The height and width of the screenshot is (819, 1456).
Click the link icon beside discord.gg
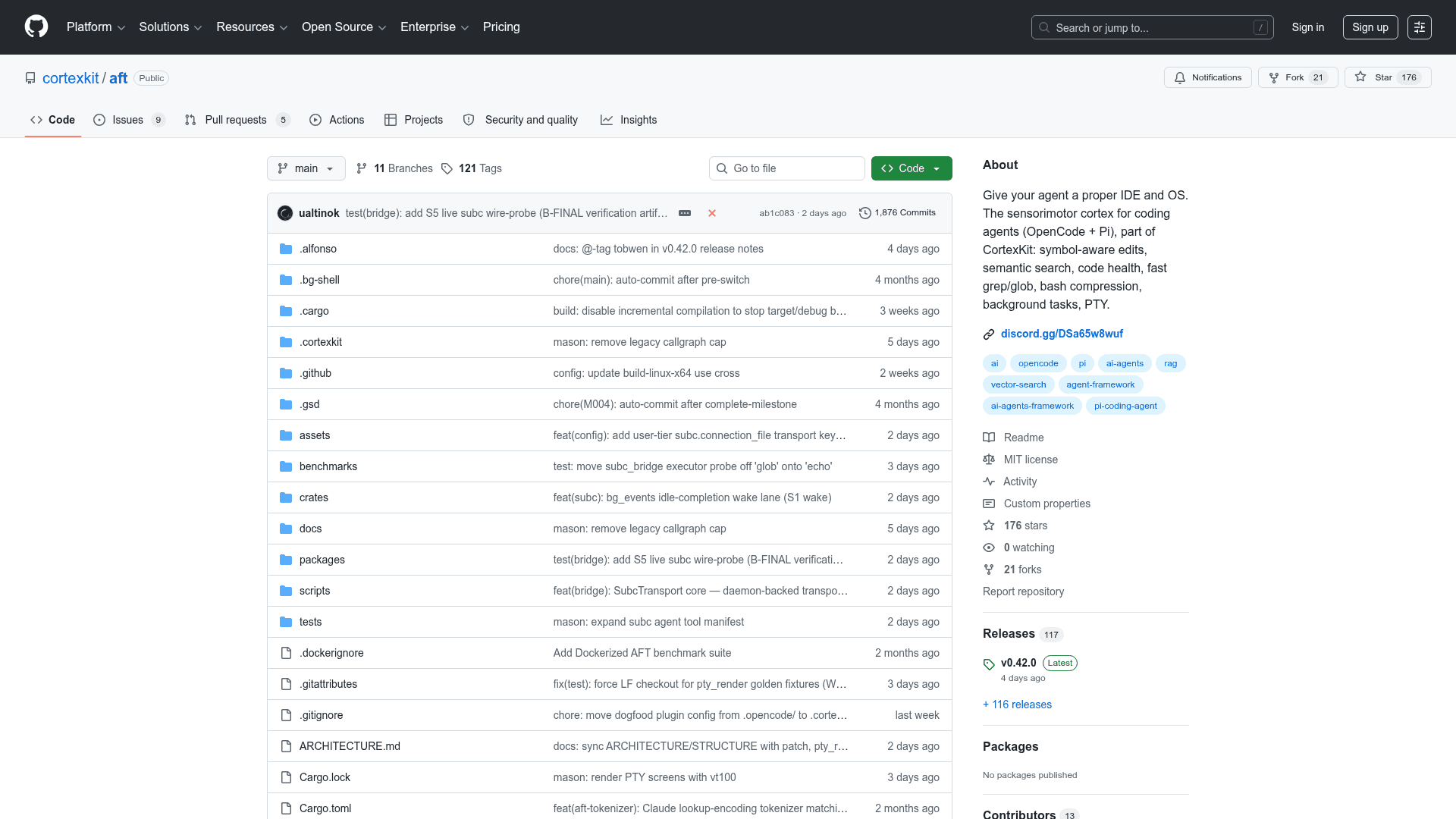(x=989, y=334)
